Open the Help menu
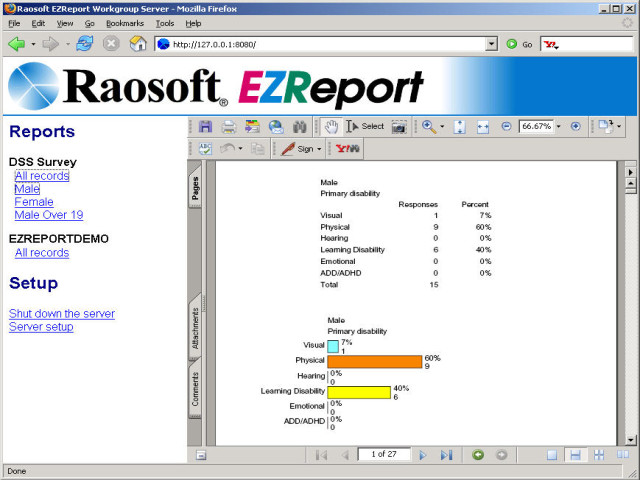 tap(193, 23)
